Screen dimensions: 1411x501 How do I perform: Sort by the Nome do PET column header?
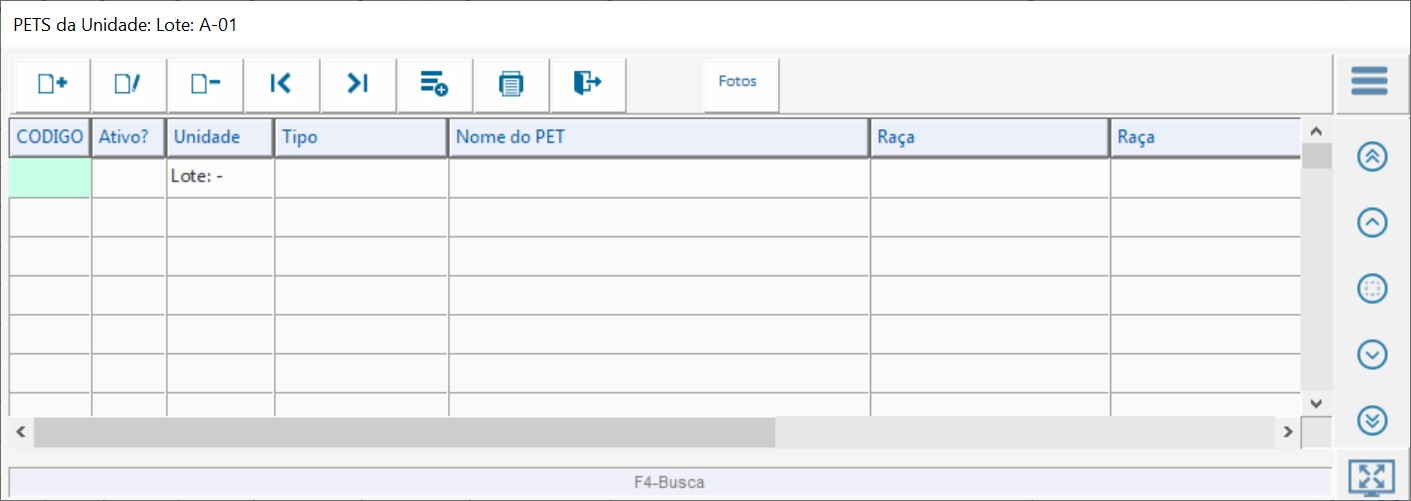[658, 137]
